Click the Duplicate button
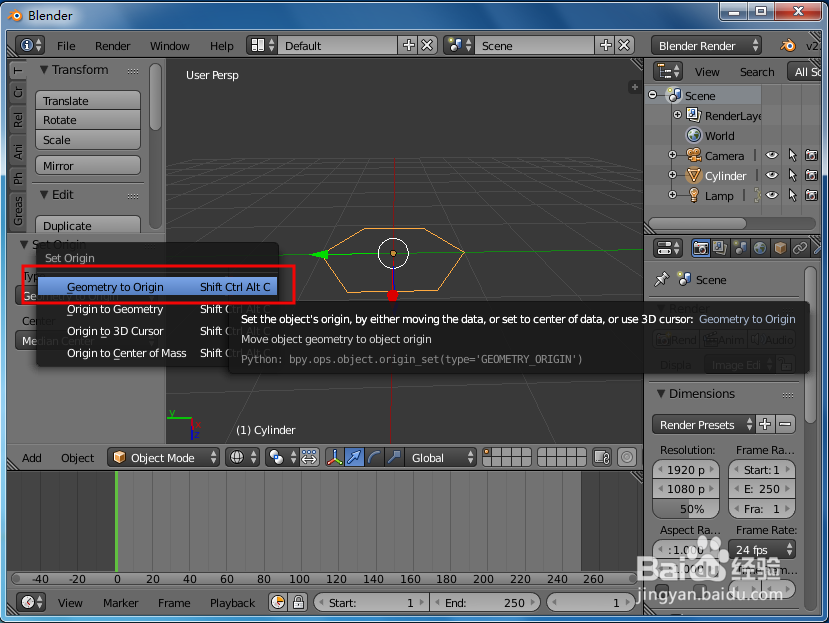 pos(88,225)
